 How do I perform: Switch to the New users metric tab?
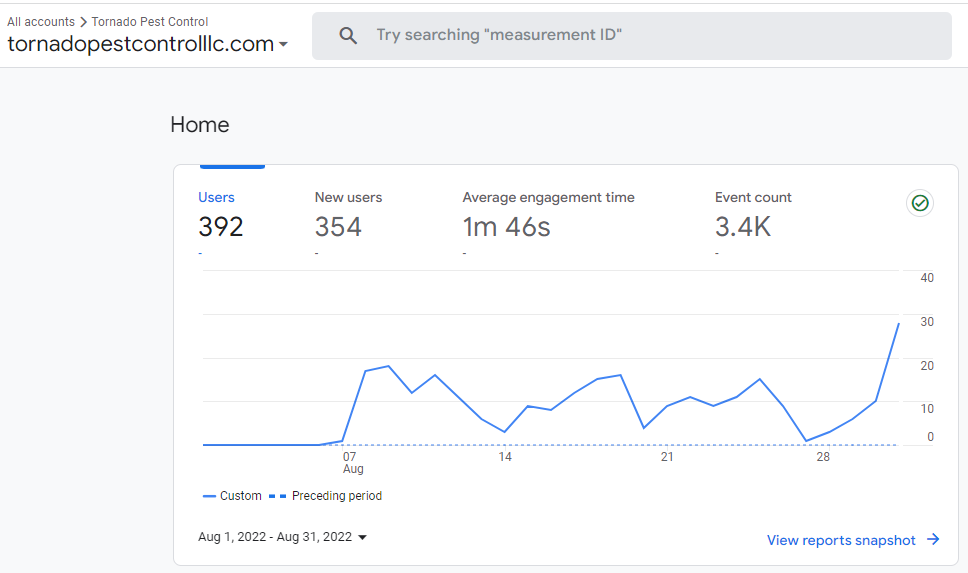[348, 198]
